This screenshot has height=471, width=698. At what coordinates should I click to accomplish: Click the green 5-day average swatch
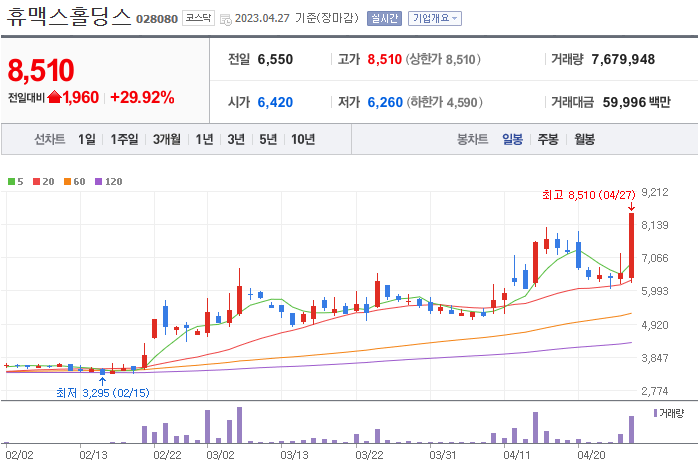click(x=12, y=182)
